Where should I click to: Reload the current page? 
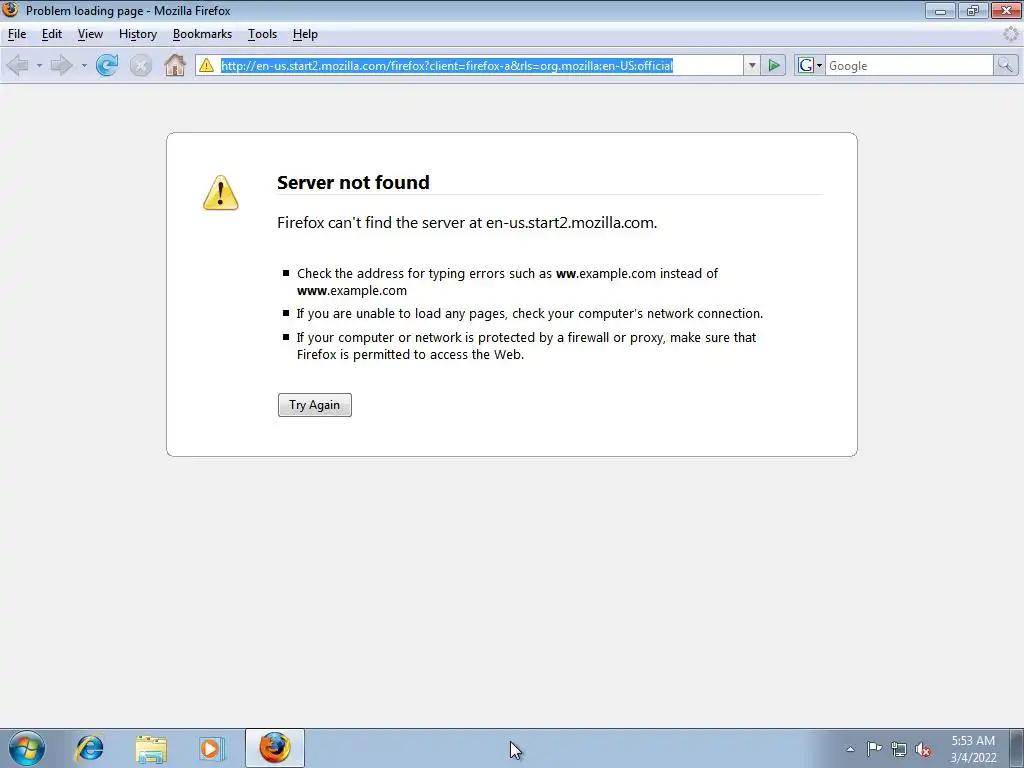click(107, 65)
